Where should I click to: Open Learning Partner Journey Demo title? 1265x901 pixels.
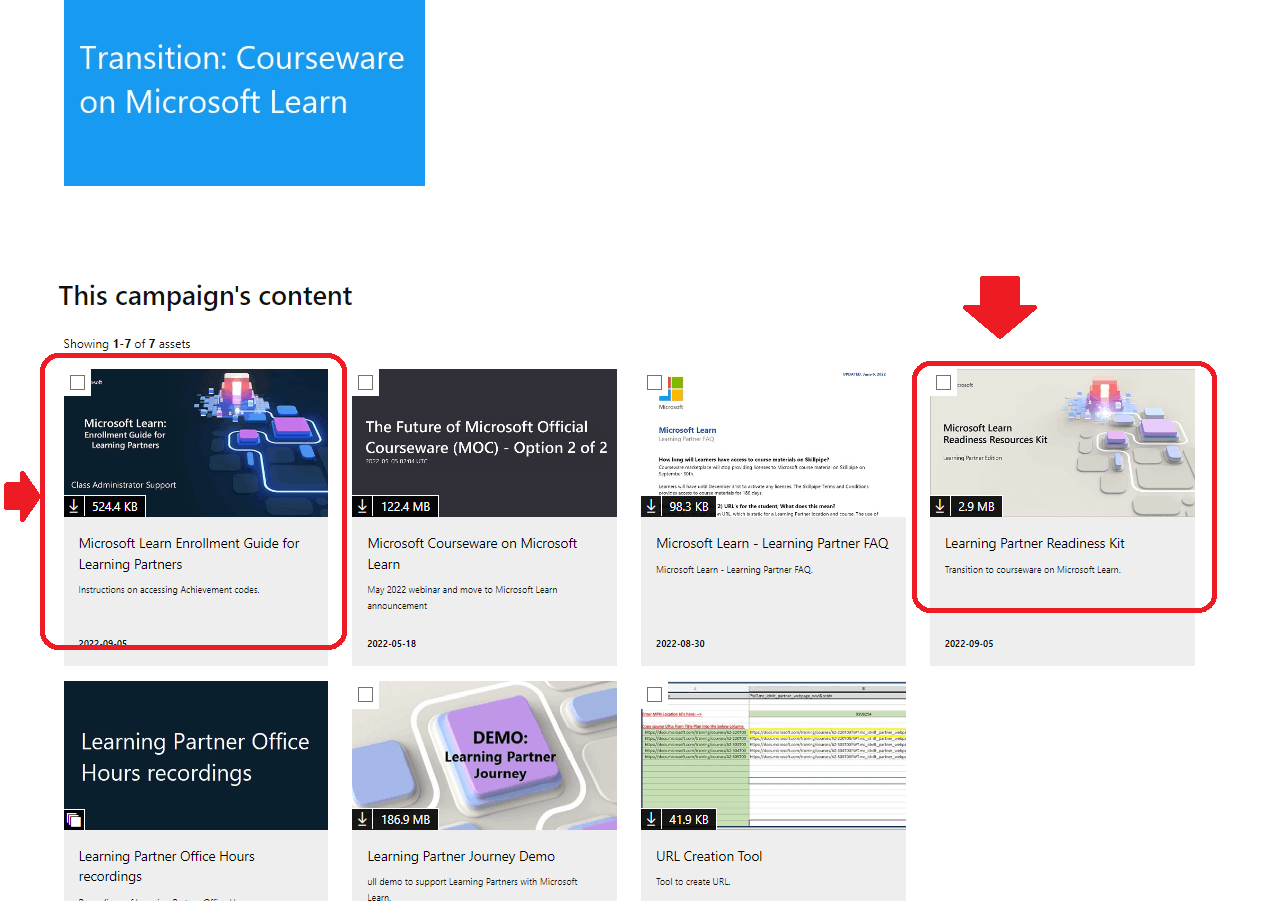click(461, 857)
